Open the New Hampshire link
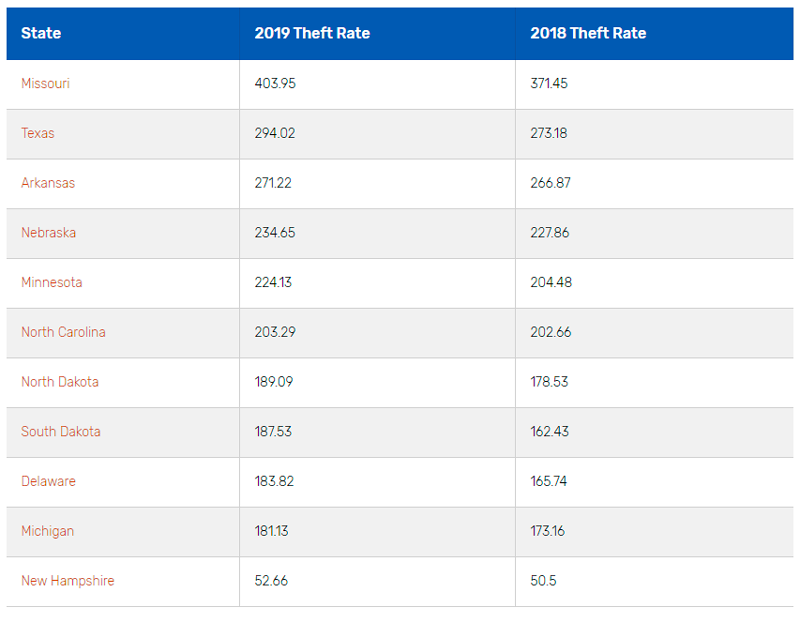The image size is (800, 623). pyautogui.click(x=68, y=581)
